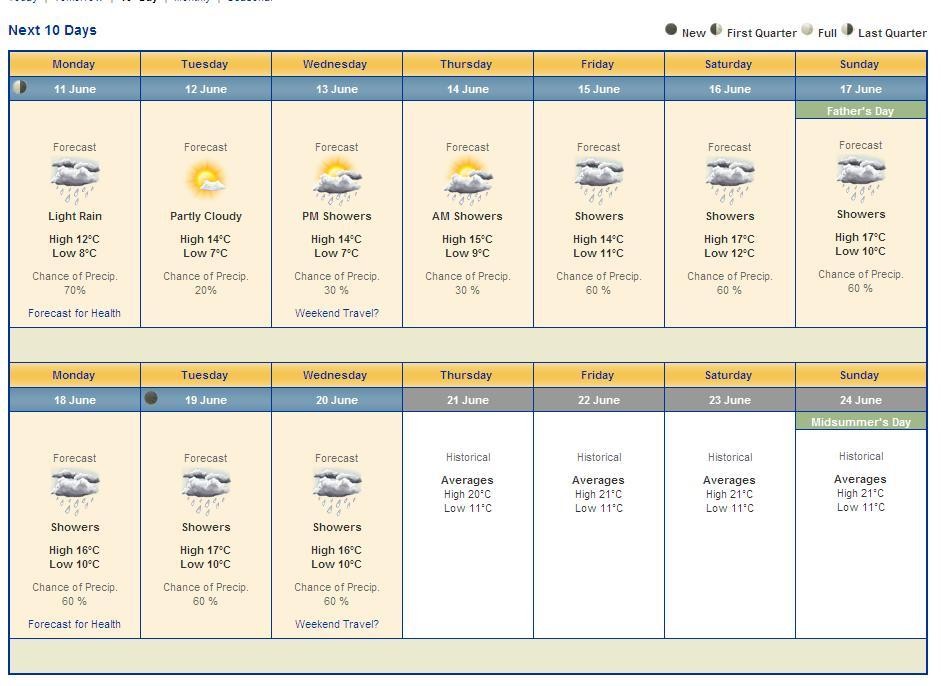This screenshot has width=941, height=686.
Task: Click the Showers icon for 17 June
Action: (x=861, y=179)
